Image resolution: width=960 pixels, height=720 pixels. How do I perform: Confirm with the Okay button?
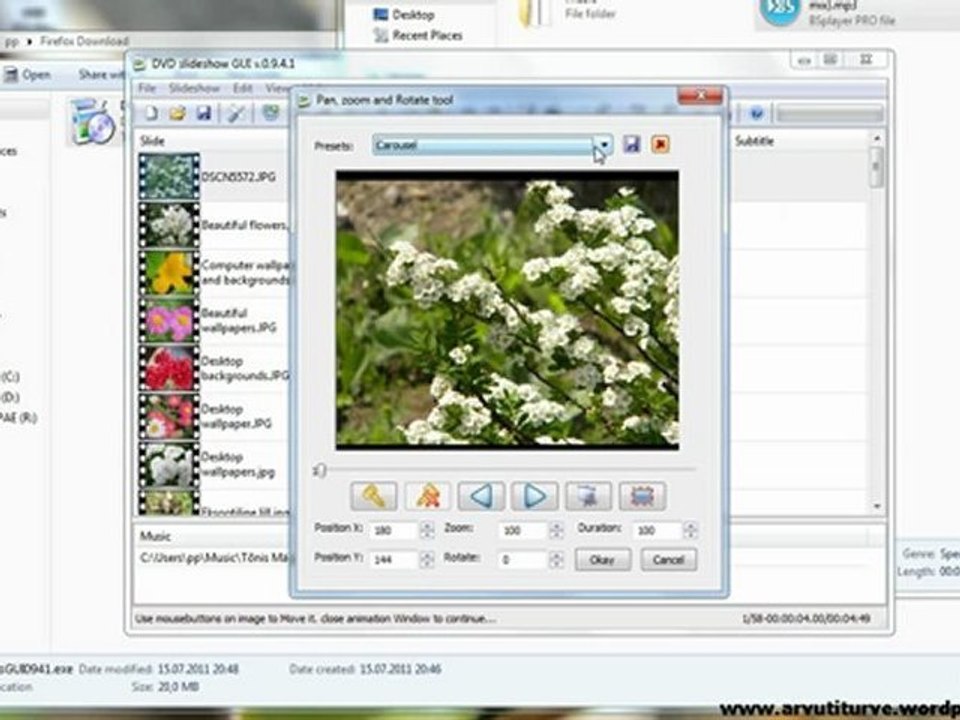coord(602,560)
